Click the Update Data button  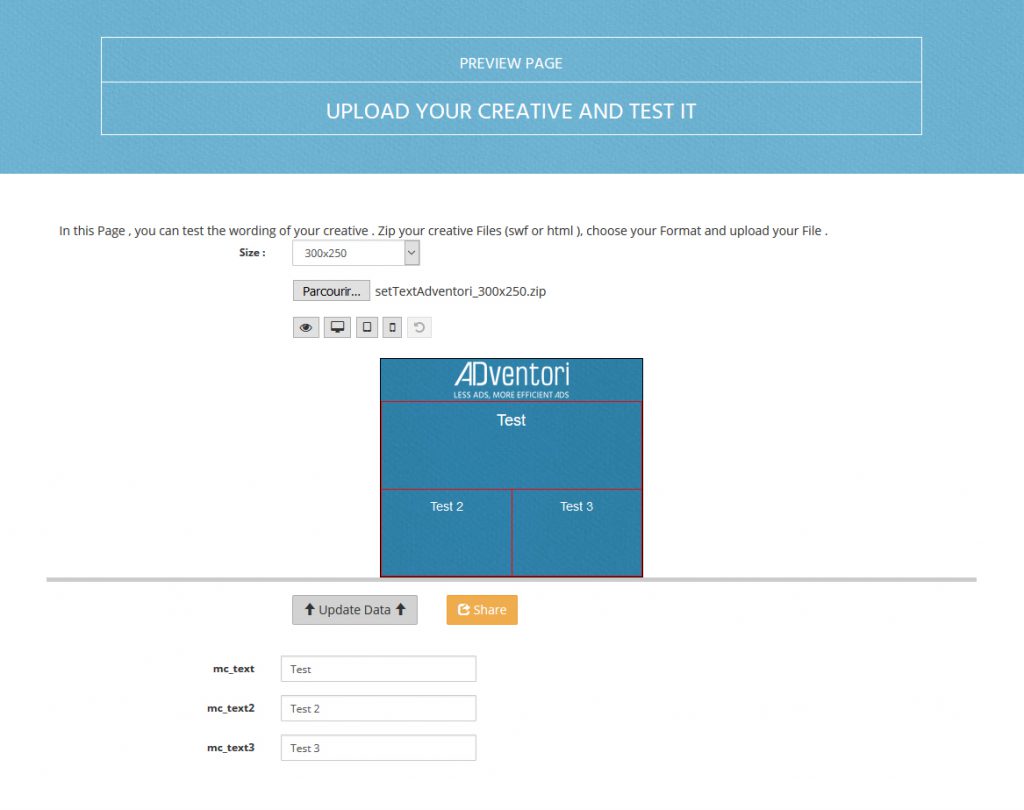tap(355, 609)
